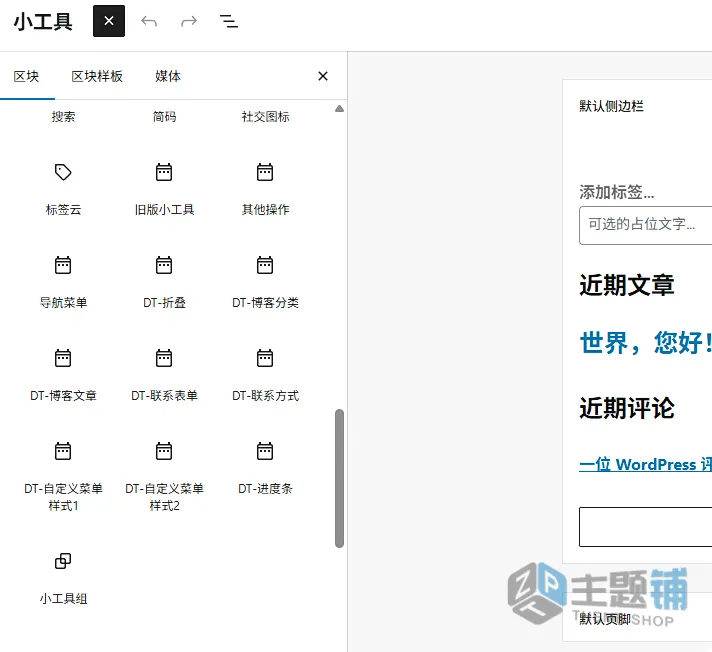The width and height of the screenshot is (712, 652).
Task: Insert the DT-博客文章 block
Action: [x=63, y=375]
